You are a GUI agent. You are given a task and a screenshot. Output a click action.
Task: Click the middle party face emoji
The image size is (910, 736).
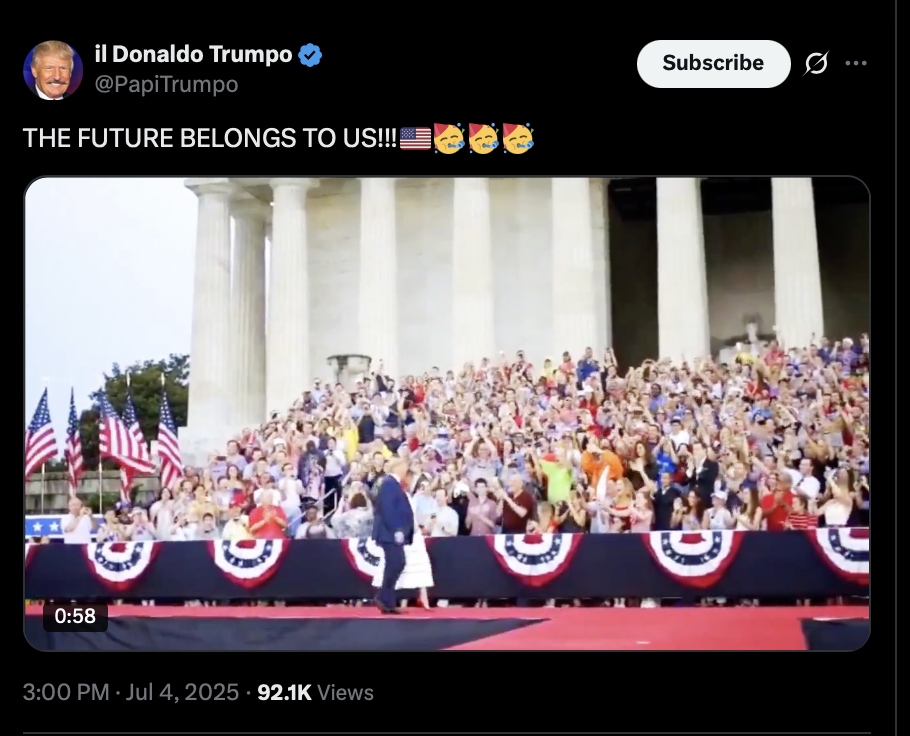point(483,138)
